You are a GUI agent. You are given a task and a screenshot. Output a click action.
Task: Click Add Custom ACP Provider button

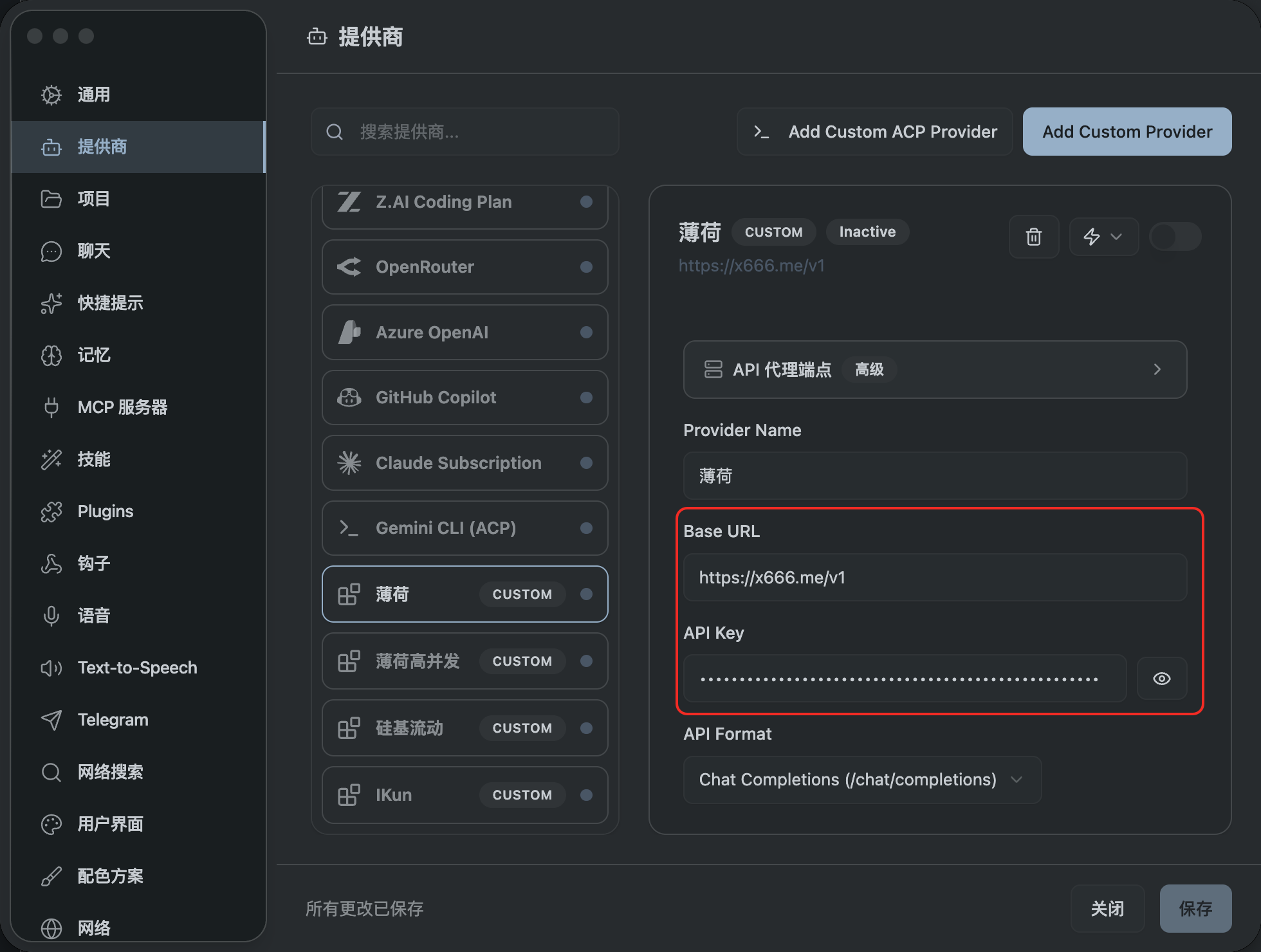click(874, 131)
